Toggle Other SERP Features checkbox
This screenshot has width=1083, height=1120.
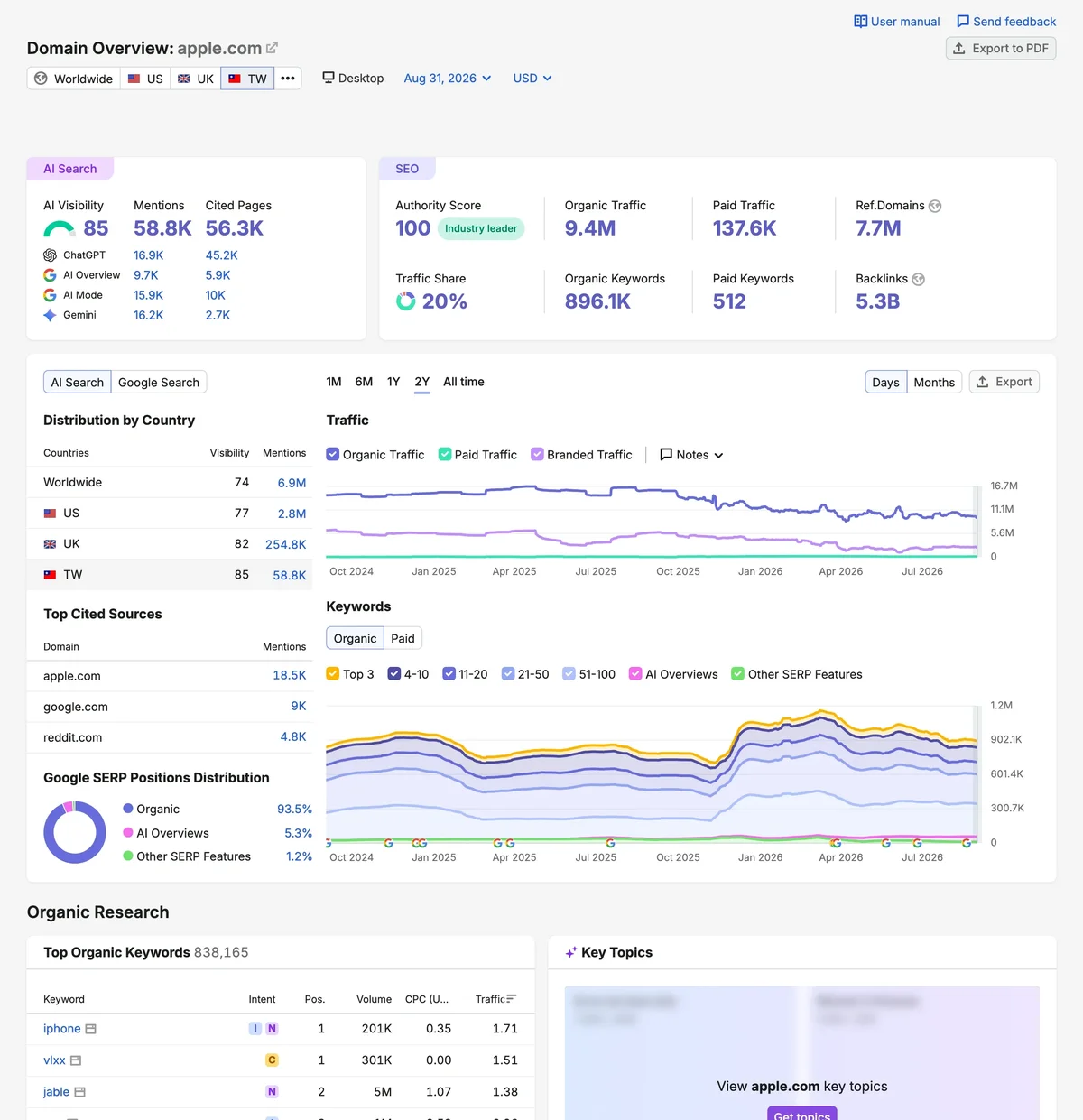click(x=738, y=674)
